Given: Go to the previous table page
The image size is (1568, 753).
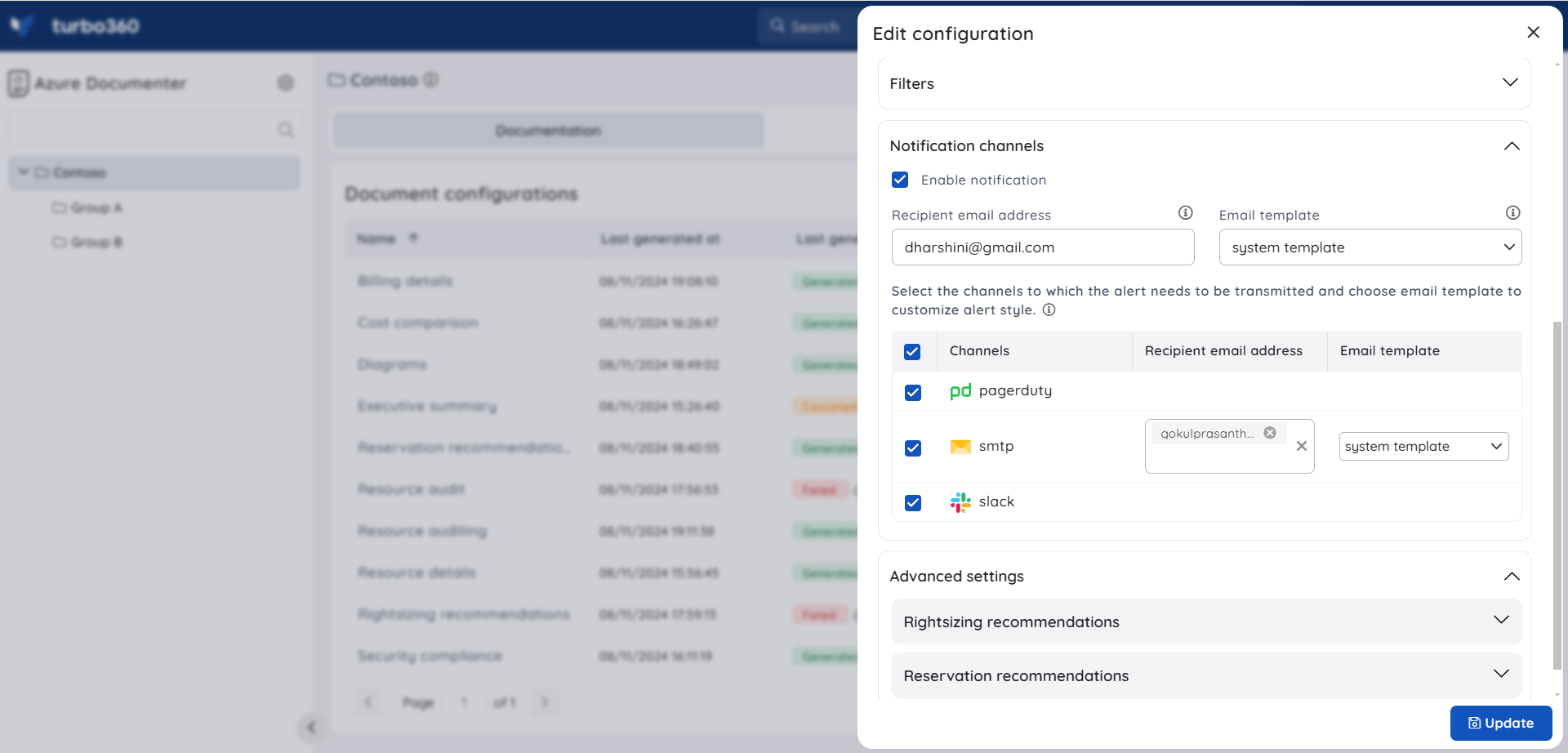Looking at the screenshot, I should click(368, 702).
